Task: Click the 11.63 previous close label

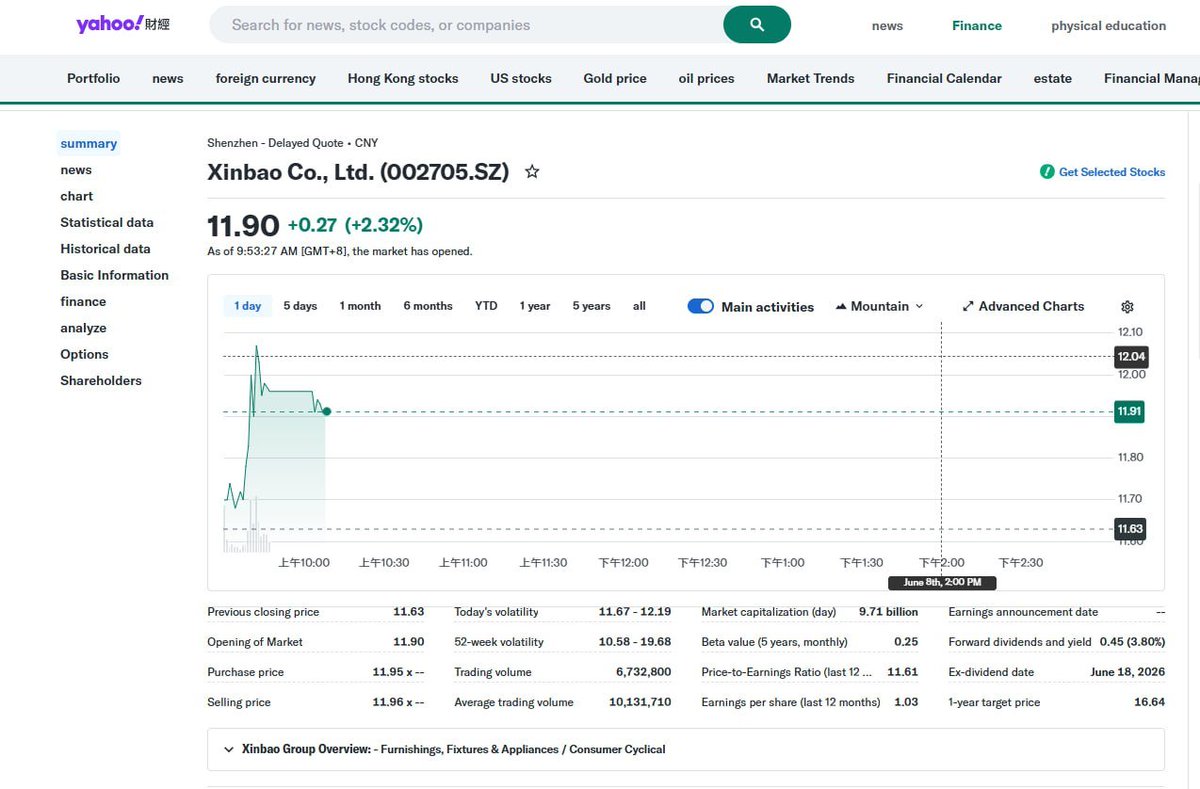Action: pos(1130,529)
